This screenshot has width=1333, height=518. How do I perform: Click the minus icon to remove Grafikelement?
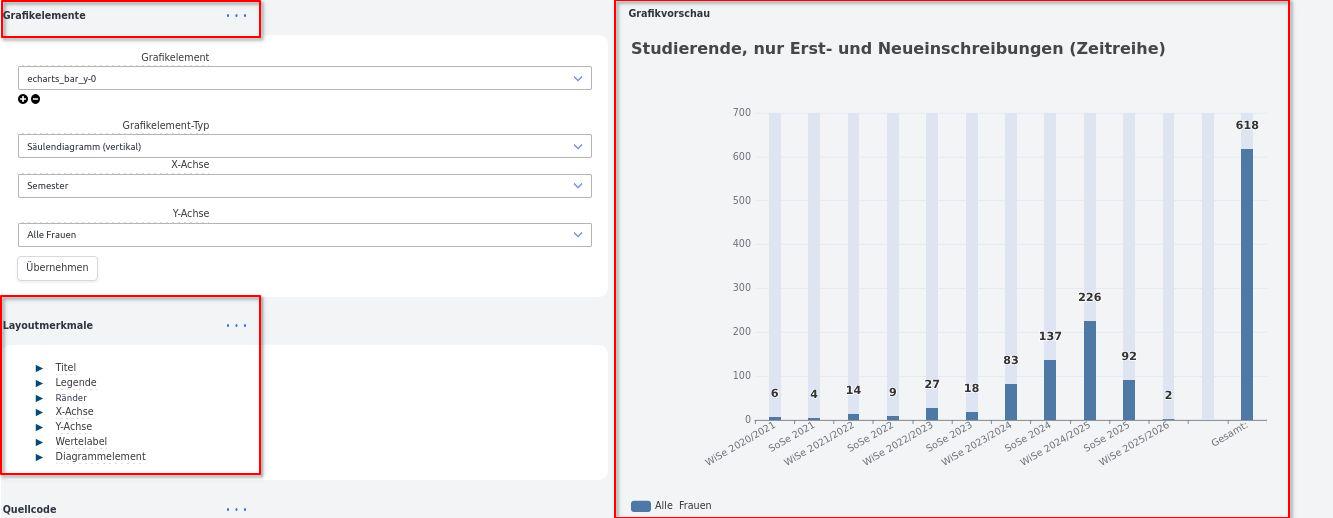coord(36,99)
